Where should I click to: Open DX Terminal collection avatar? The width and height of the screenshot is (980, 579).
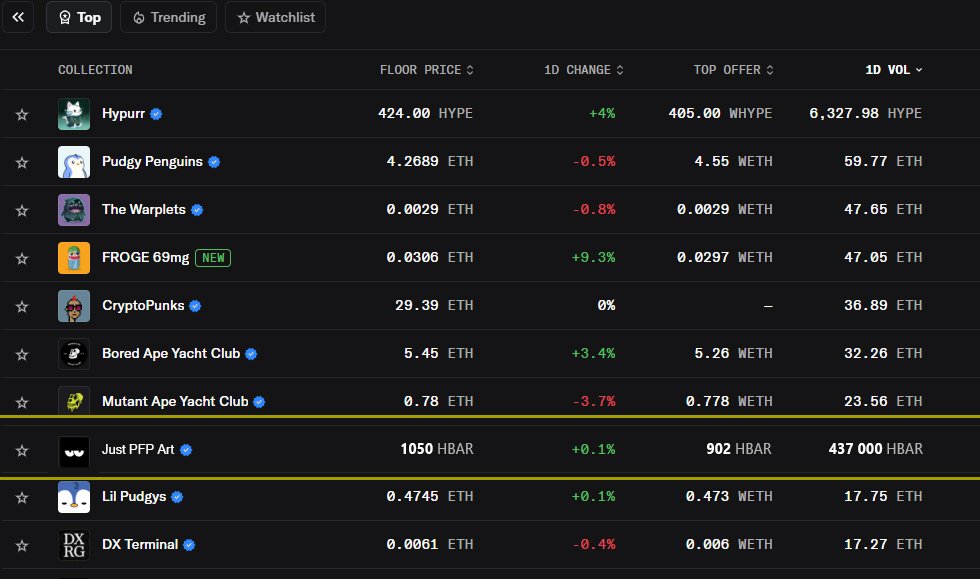point(74,545)
